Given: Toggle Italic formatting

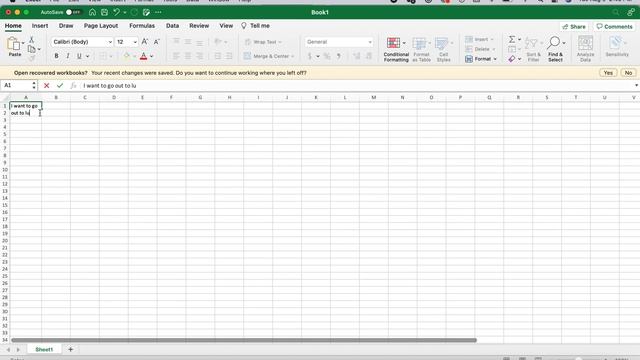Looking at the screenshot, I should pos(68,56).
